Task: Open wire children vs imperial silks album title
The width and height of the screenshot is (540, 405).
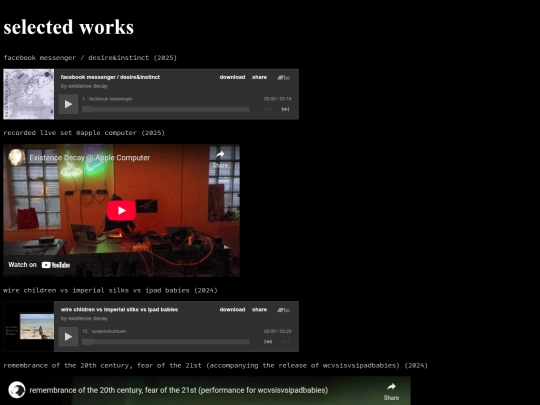Action: click(120, 310)
